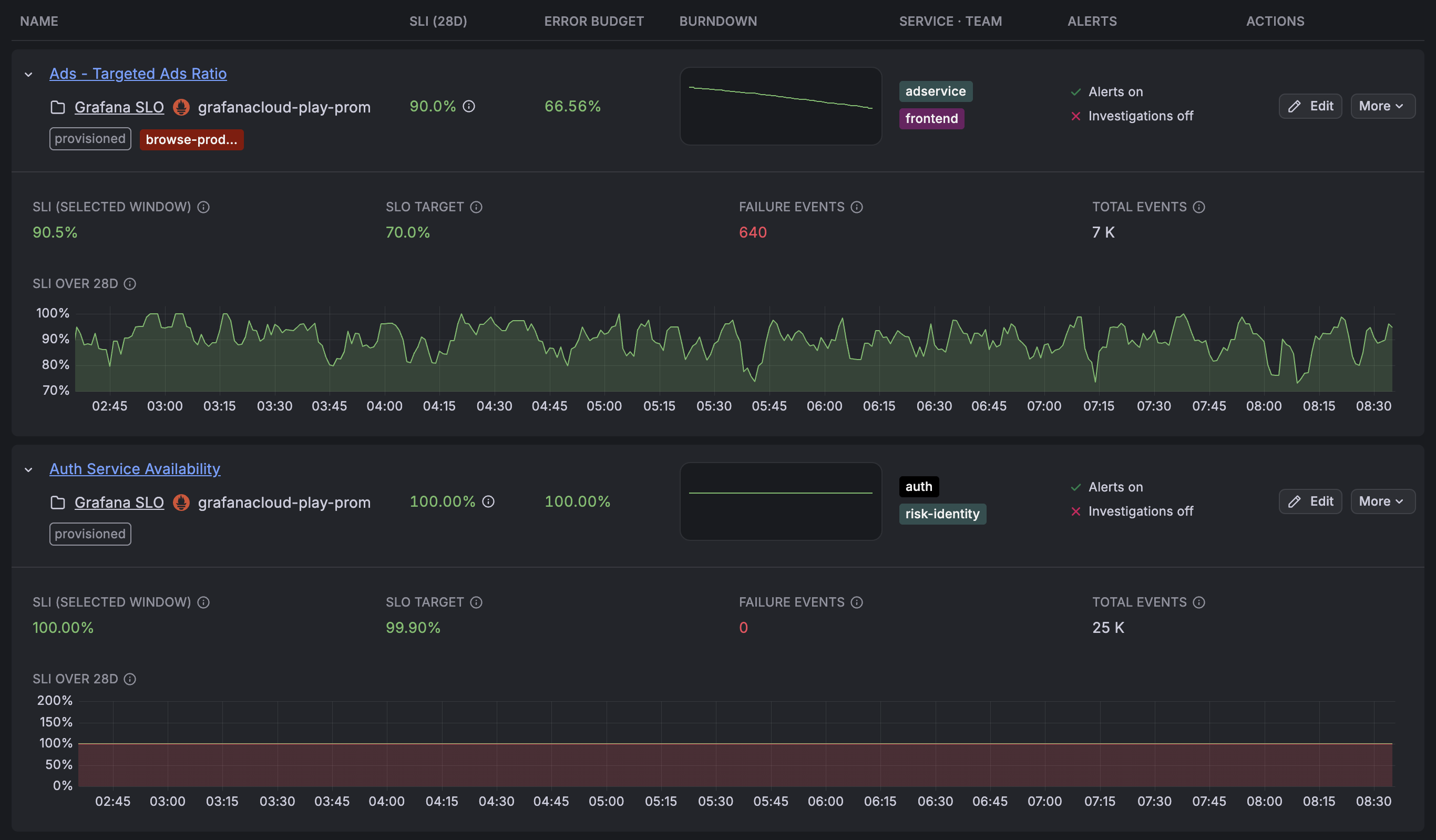Screen dimensions: 1436x840
Task: Click Edit button for Auth Service Availability
Action: click(1310, 501)
